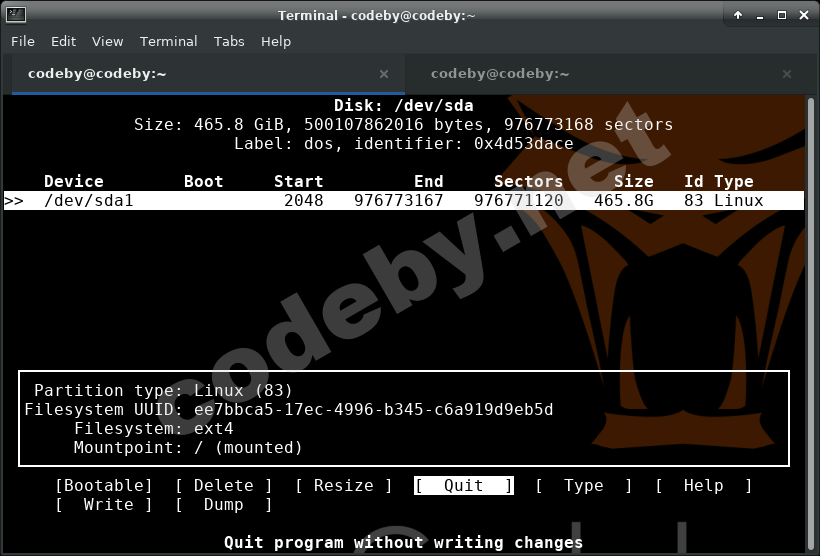Click the Start column header
Viewport: 820px width, 556px height.
tap(299, 181)
